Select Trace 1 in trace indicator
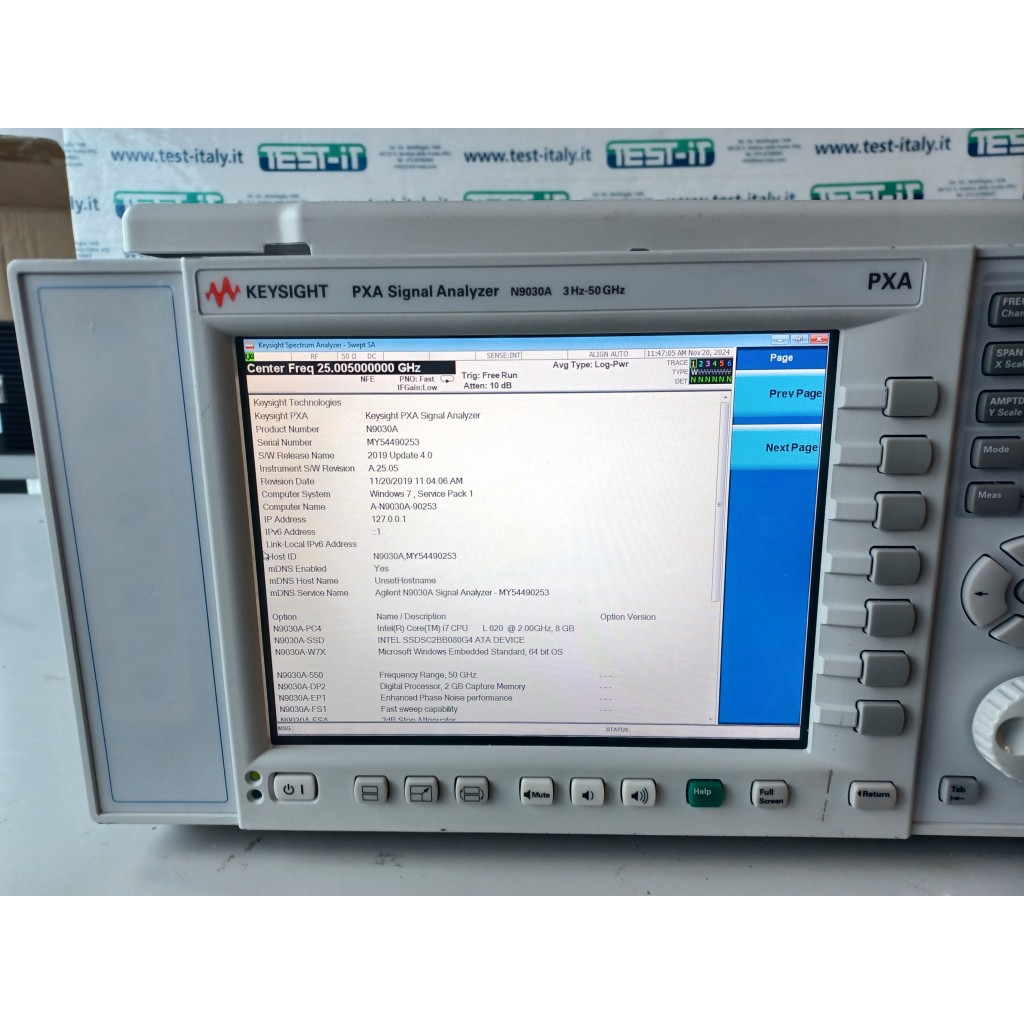 (x=695, y=363)
